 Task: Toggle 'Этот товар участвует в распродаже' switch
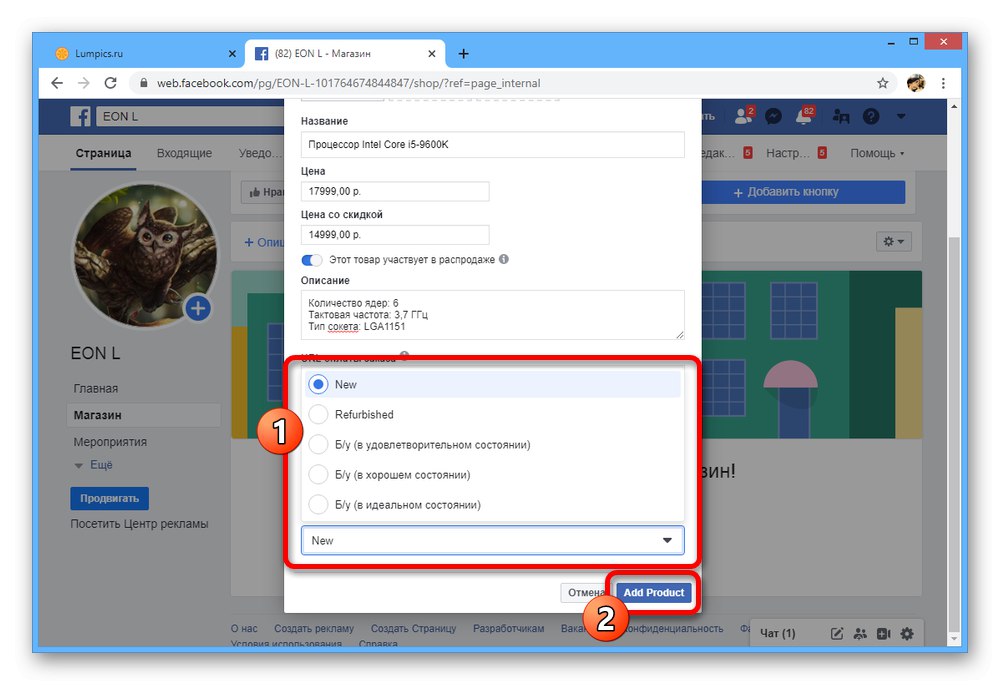point(312,260)
